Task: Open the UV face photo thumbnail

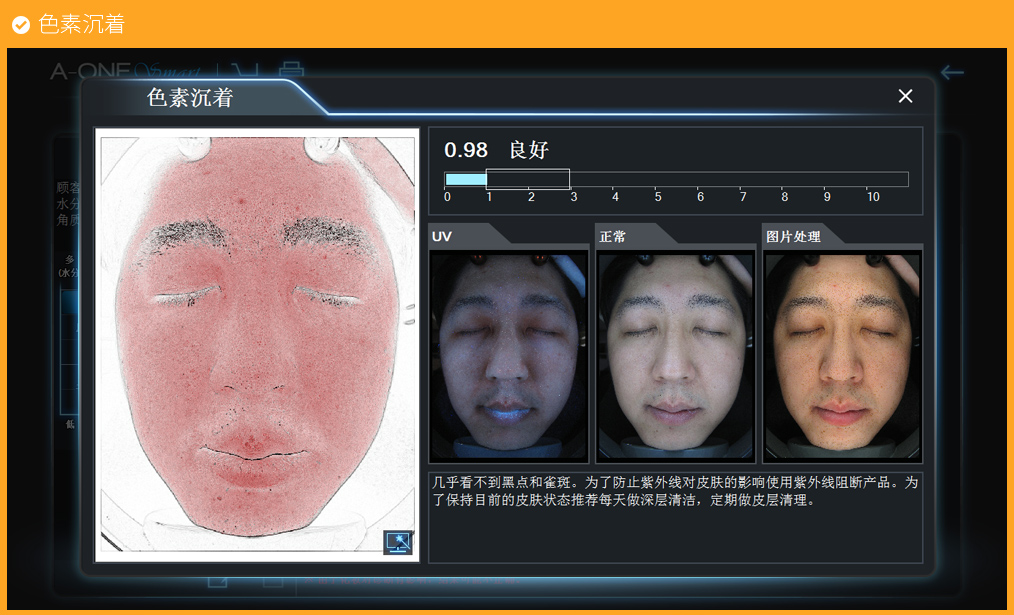Action: (x=509, y=355)
